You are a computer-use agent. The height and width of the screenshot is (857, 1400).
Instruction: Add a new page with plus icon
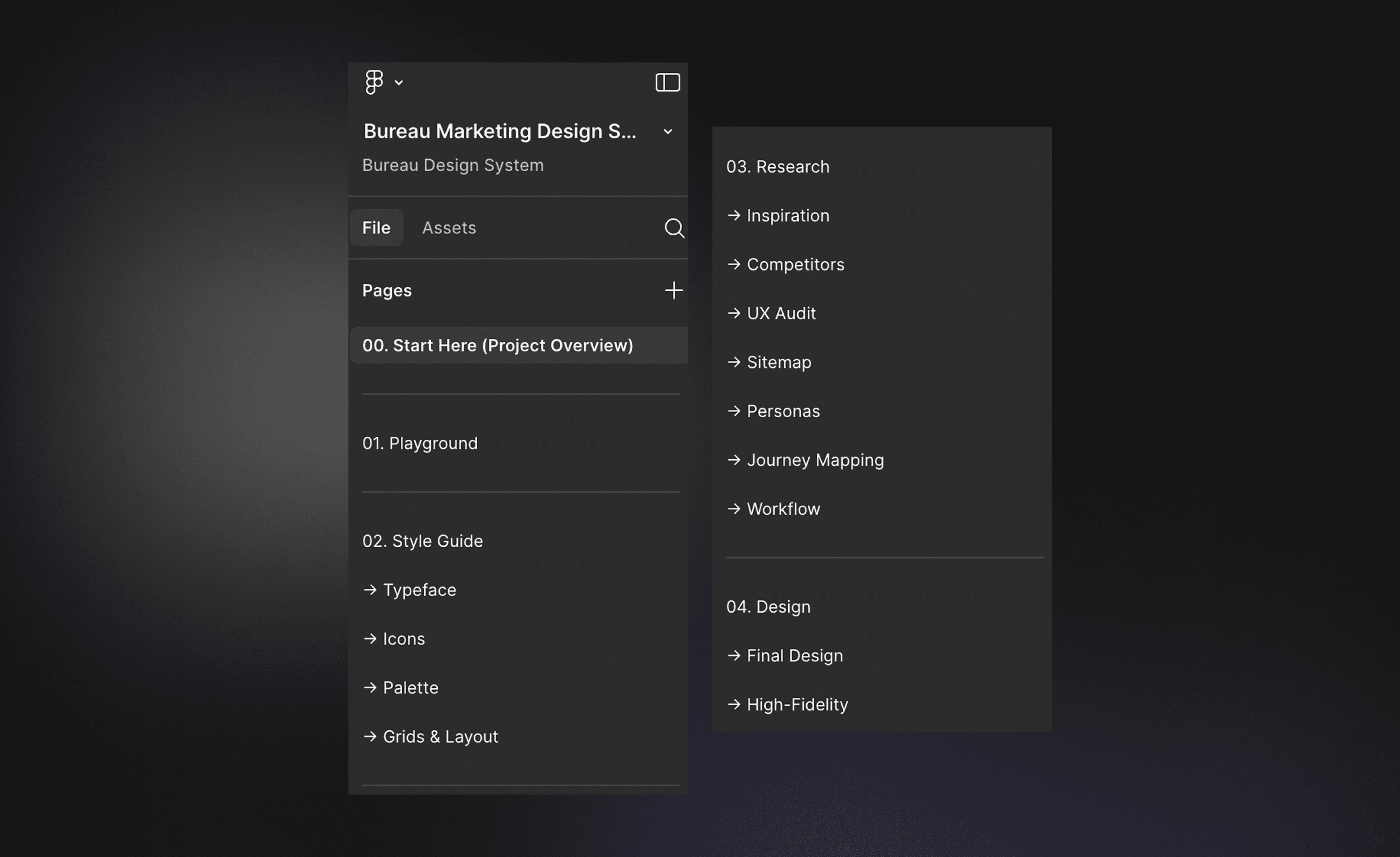coord(674,290)
